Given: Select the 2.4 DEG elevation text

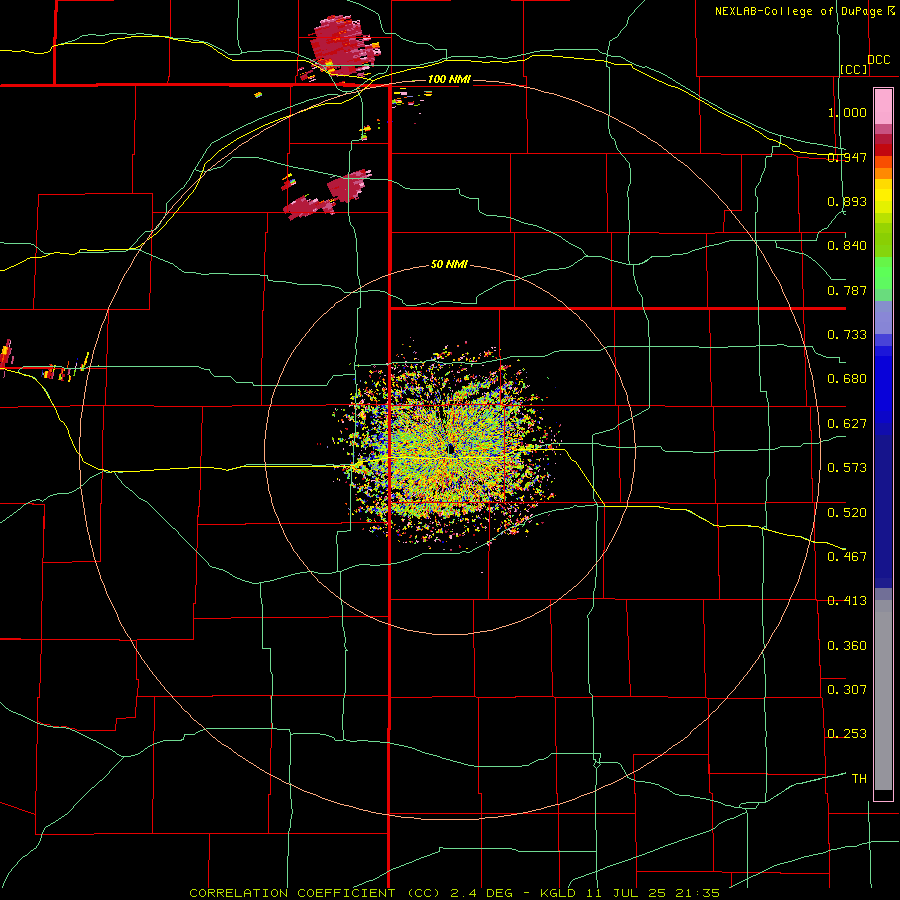Looking at the screenshot, I should coord(481,893).
